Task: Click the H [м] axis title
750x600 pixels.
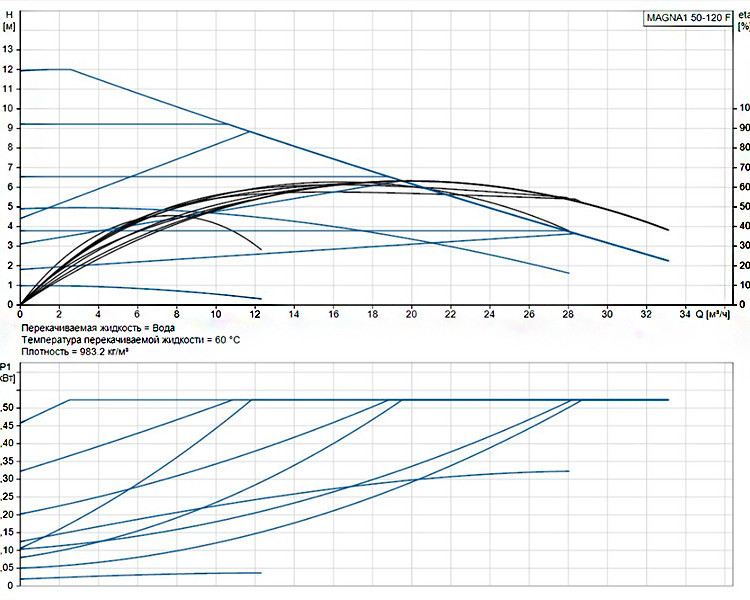Action: click(9, 21)
